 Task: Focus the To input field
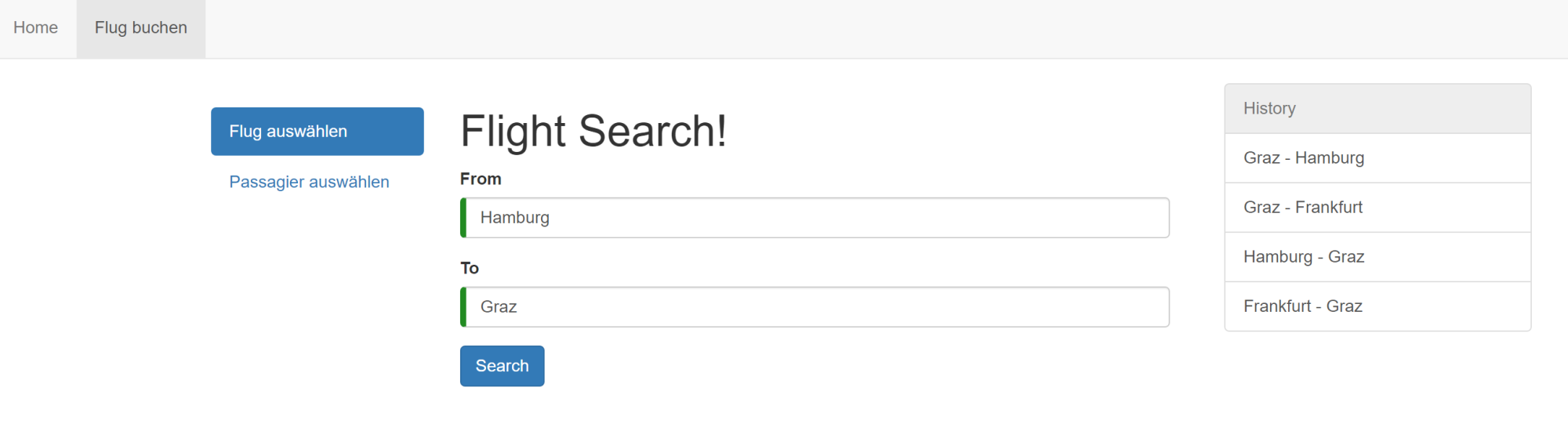pos(815,307)
